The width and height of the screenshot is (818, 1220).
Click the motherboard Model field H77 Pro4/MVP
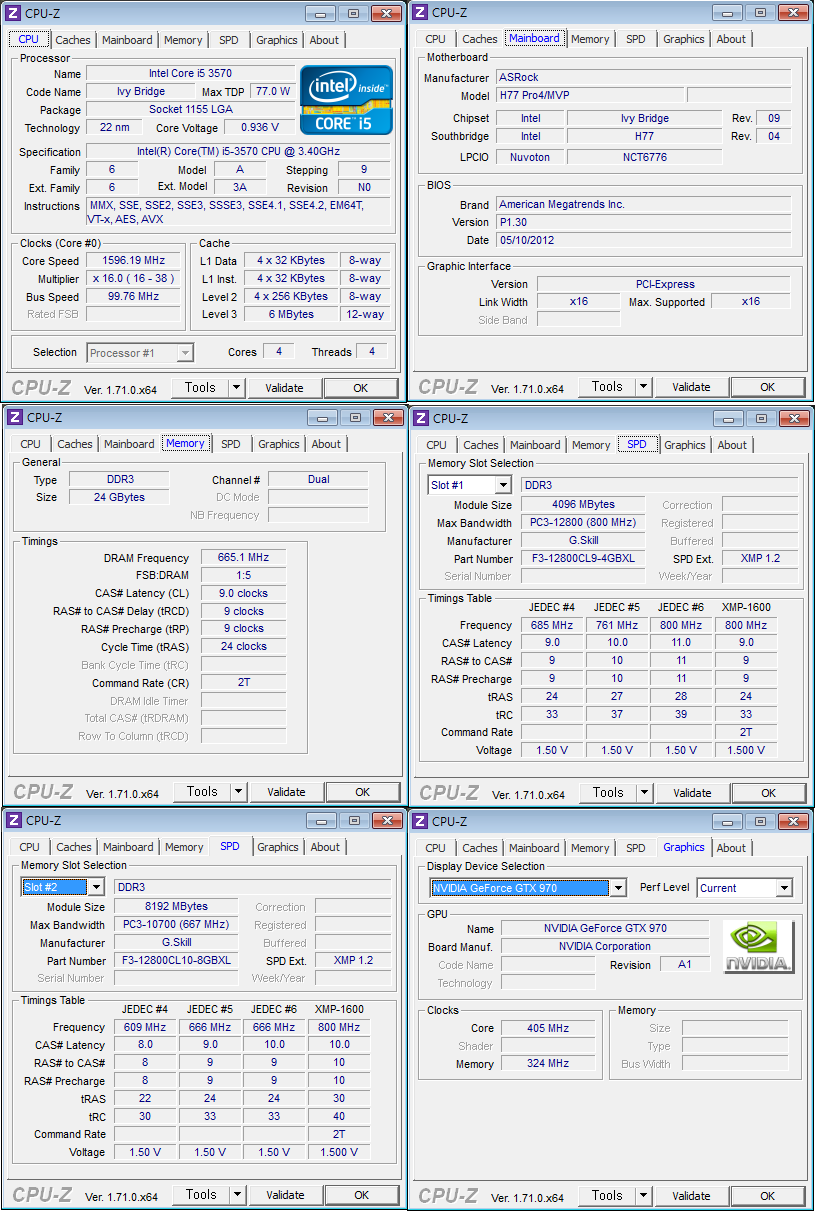(590, 95)
